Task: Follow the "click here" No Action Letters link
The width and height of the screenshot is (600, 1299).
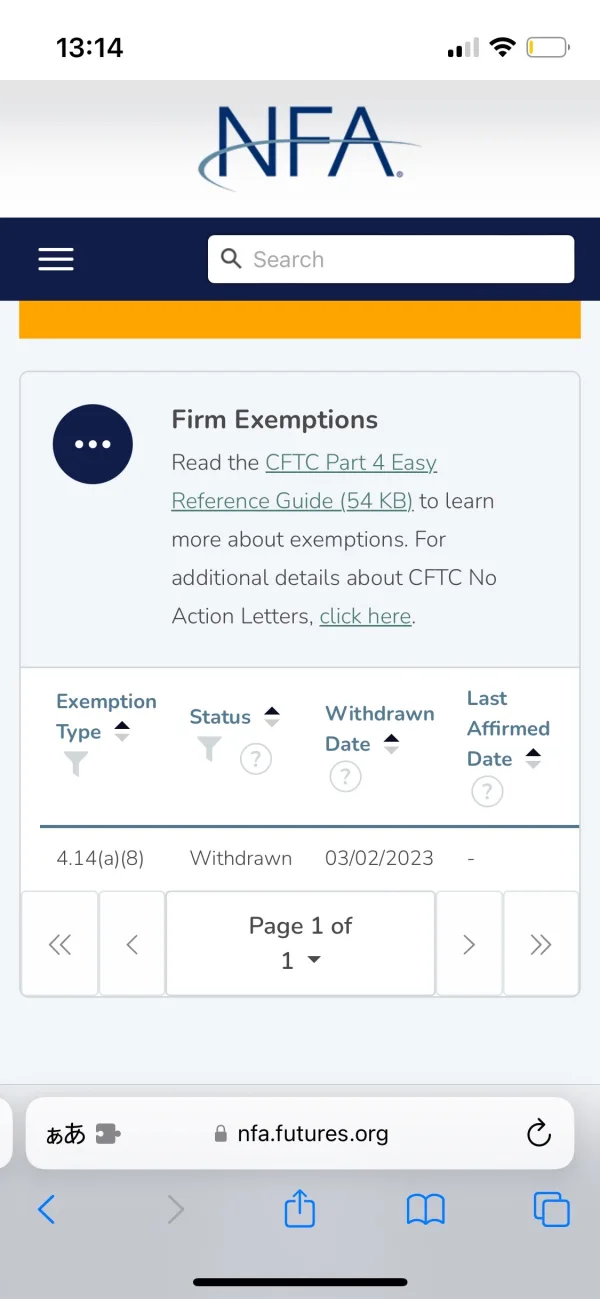Action: [x=365, y=616]
